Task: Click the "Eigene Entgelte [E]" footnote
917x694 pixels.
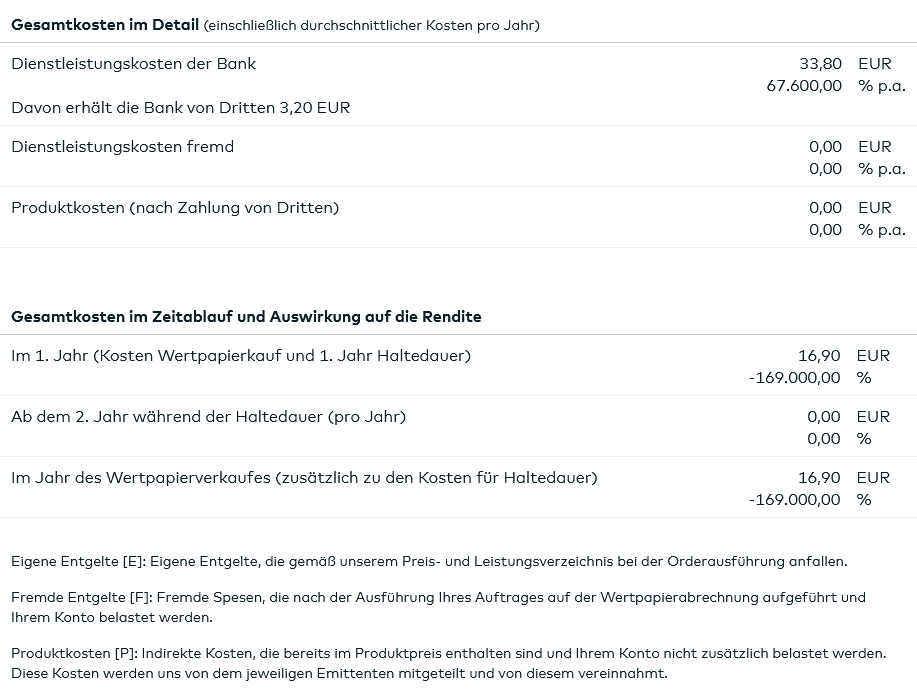Action: pos(429,562)
